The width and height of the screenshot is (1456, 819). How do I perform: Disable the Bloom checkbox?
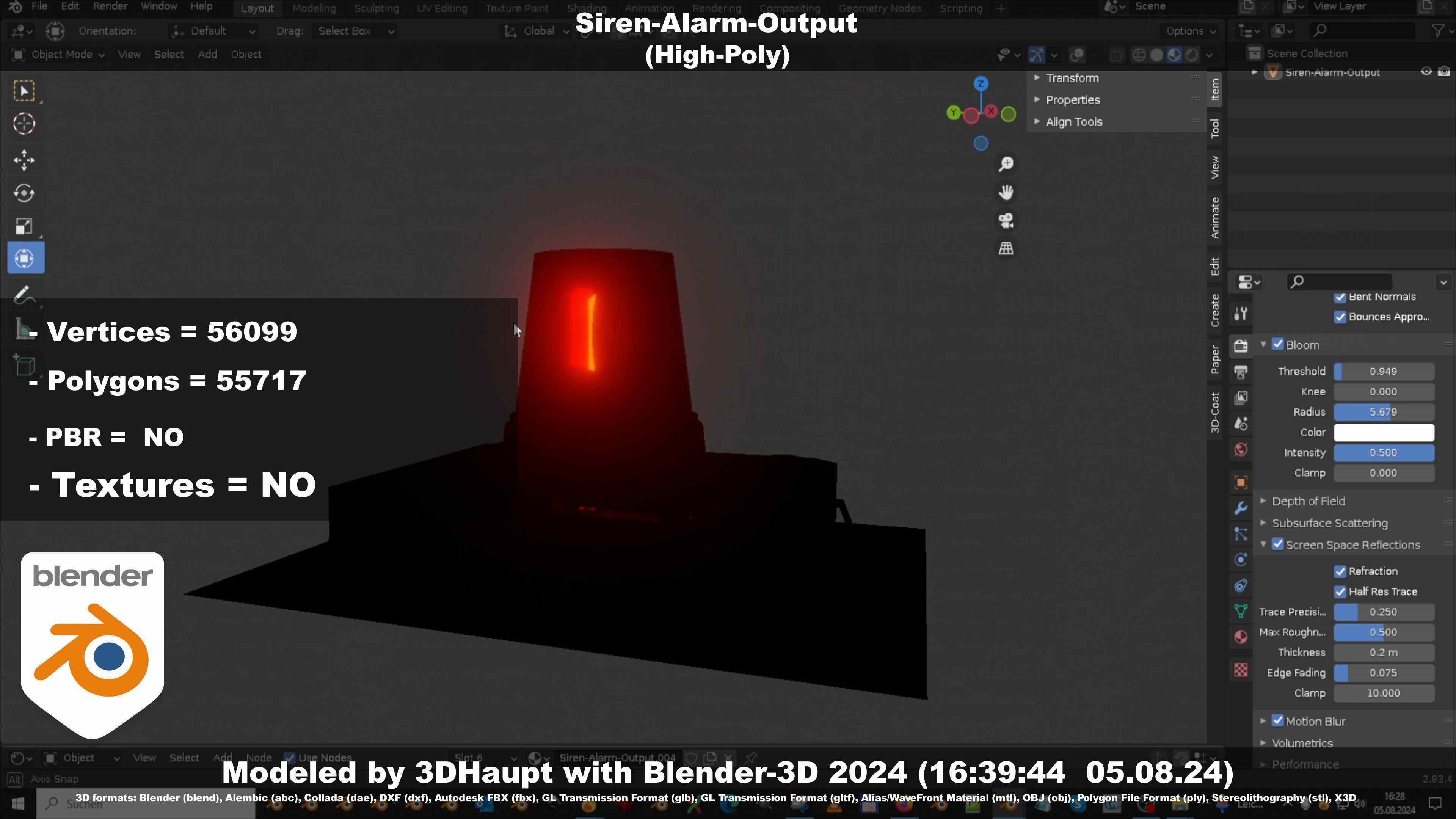point(1277,344)
